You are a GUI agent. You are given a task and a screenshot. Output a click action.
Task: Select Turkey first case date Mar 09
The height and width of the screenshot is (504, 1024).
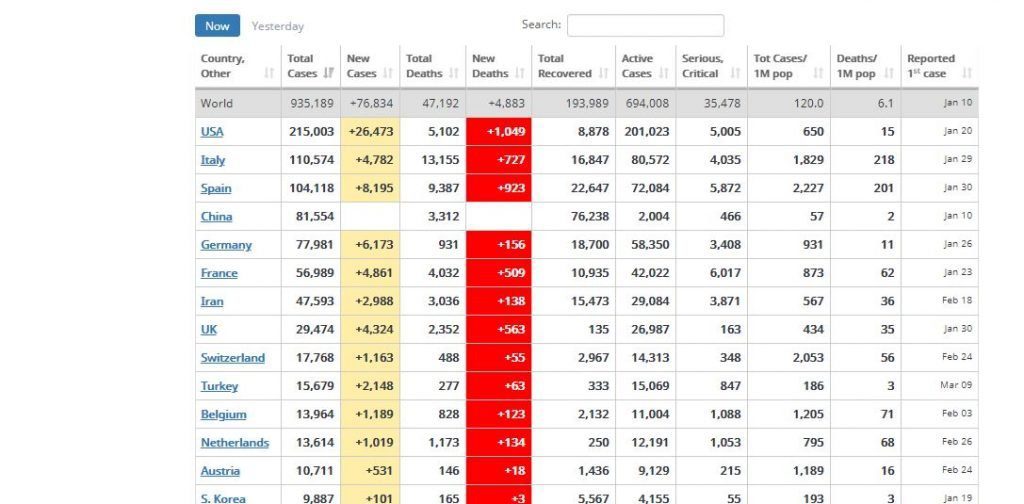coord(956,385)
